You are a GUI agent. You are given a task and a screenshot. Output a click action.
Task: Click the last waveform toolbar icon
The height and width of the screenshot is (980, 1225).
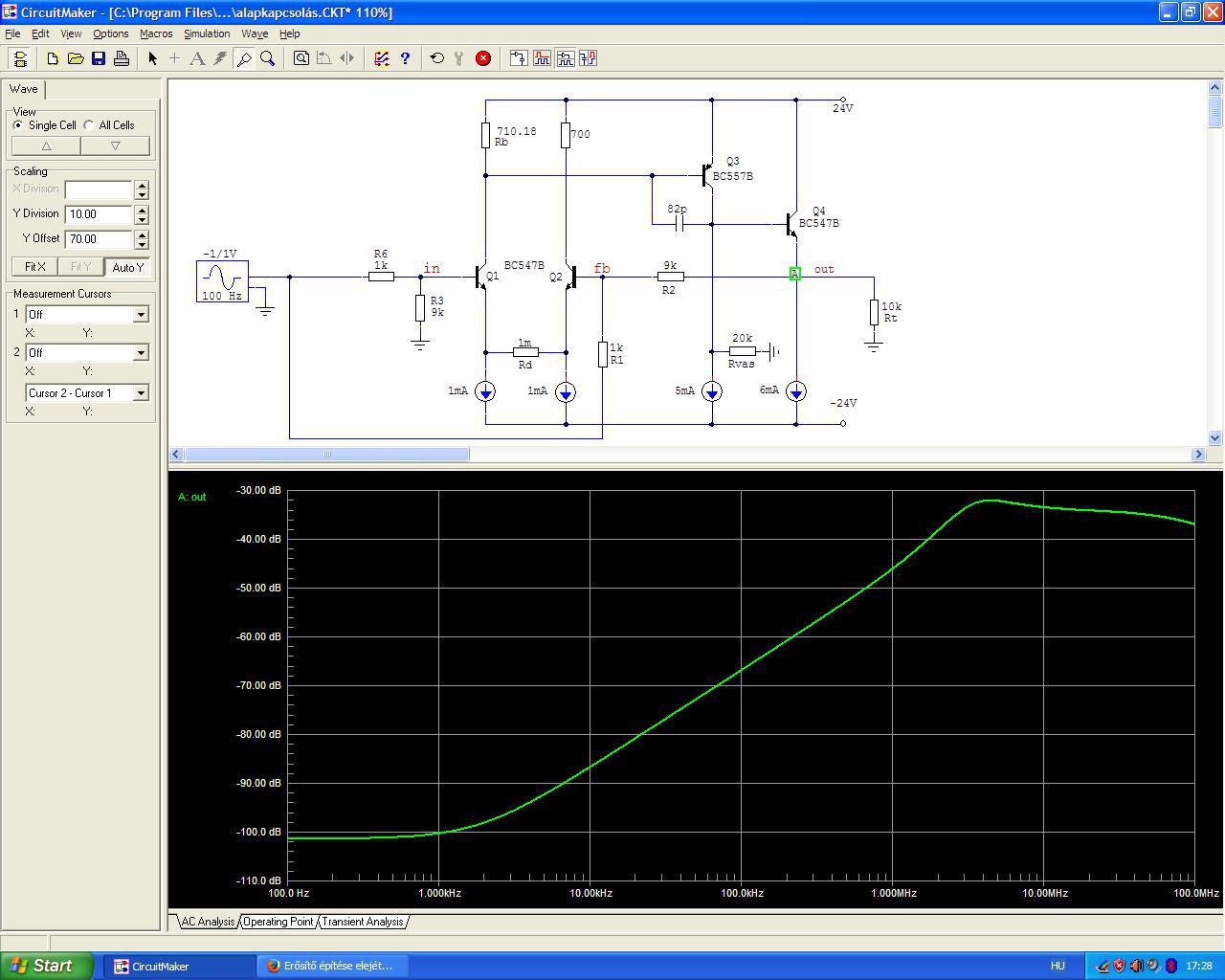[588, 58]
